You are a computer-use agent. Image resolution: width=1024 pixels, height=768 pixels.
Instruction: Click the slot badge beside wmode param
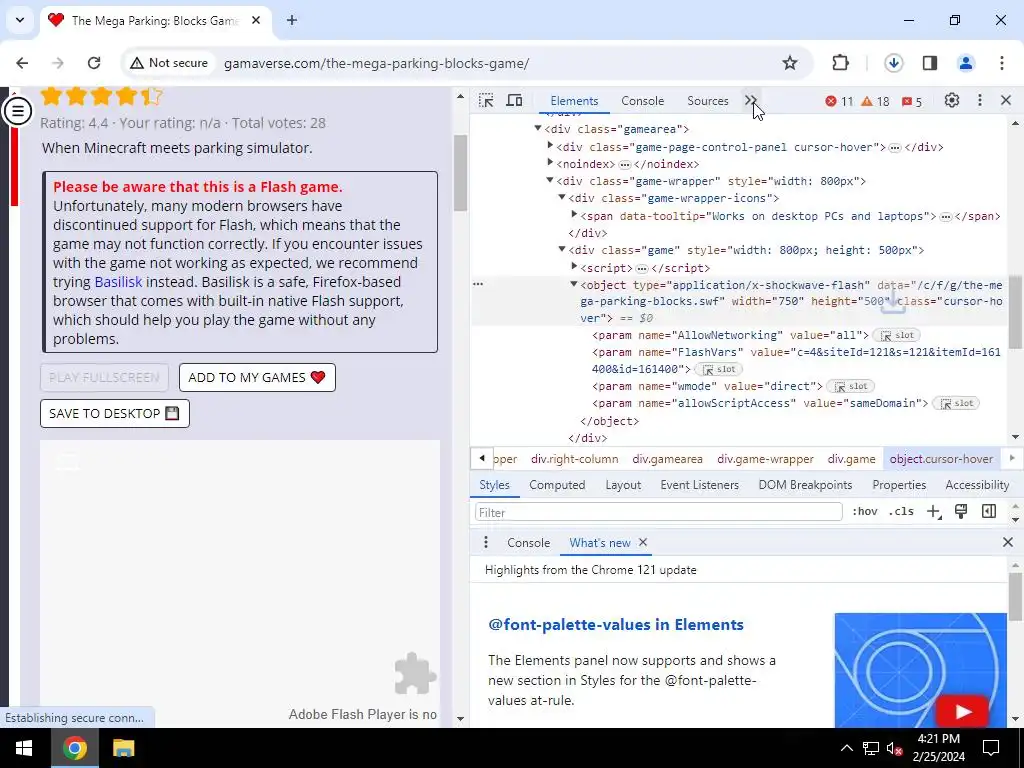pyautogui.click(x=850, y=387)
